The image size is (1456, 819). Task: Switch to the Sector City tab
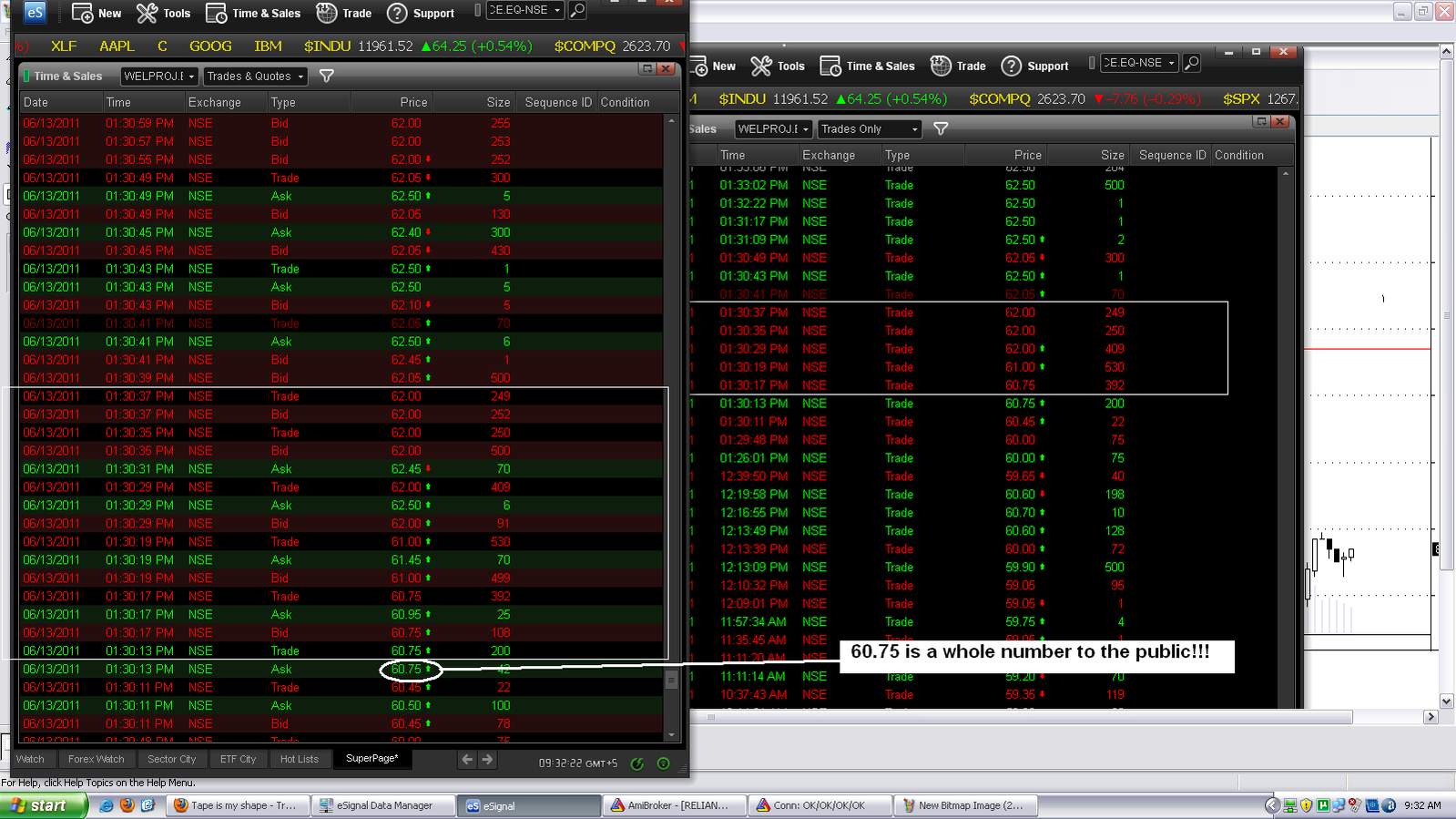[171, 759]
